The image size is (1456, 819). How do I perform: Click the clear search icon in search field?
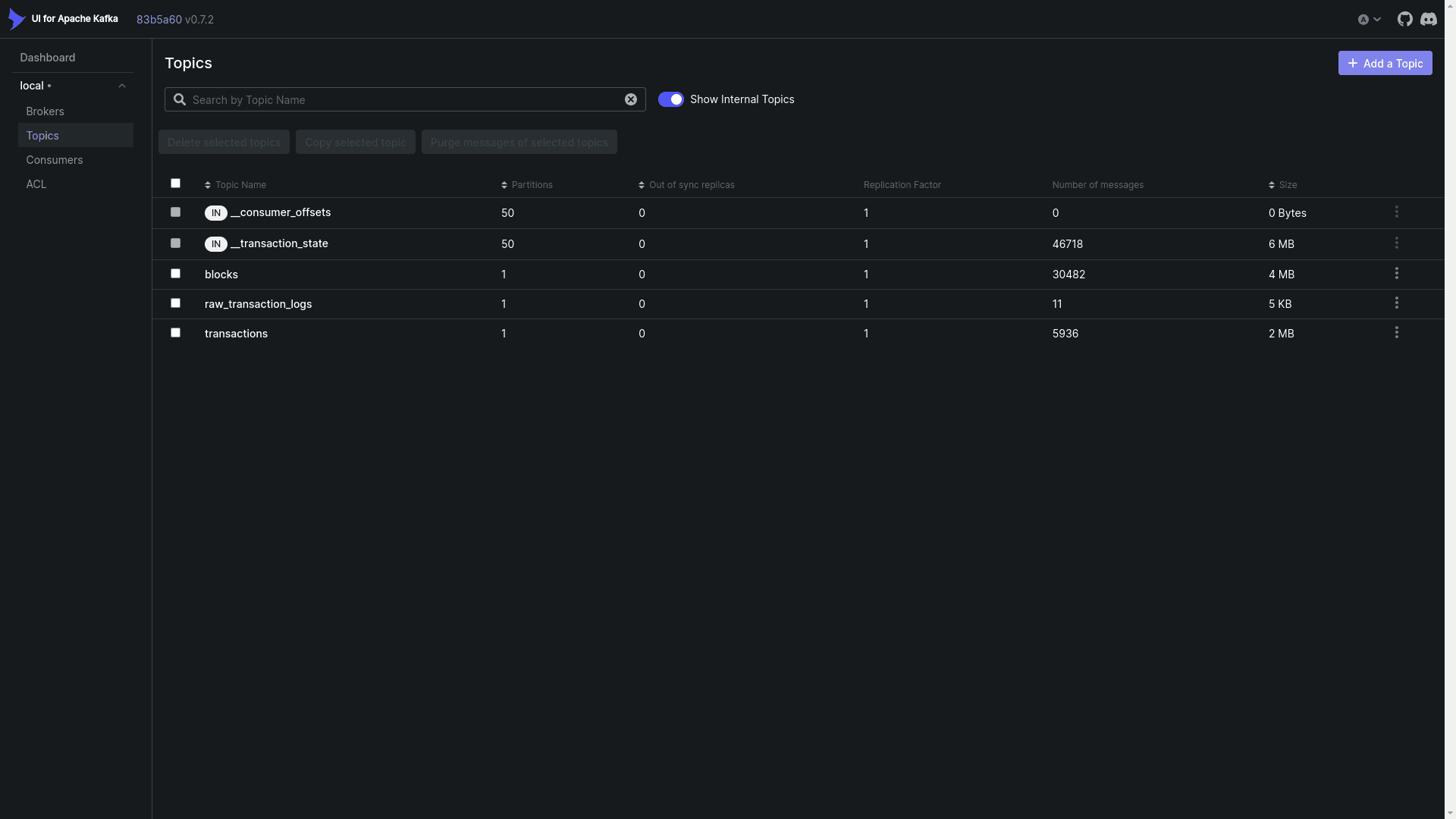coord(630,99)
